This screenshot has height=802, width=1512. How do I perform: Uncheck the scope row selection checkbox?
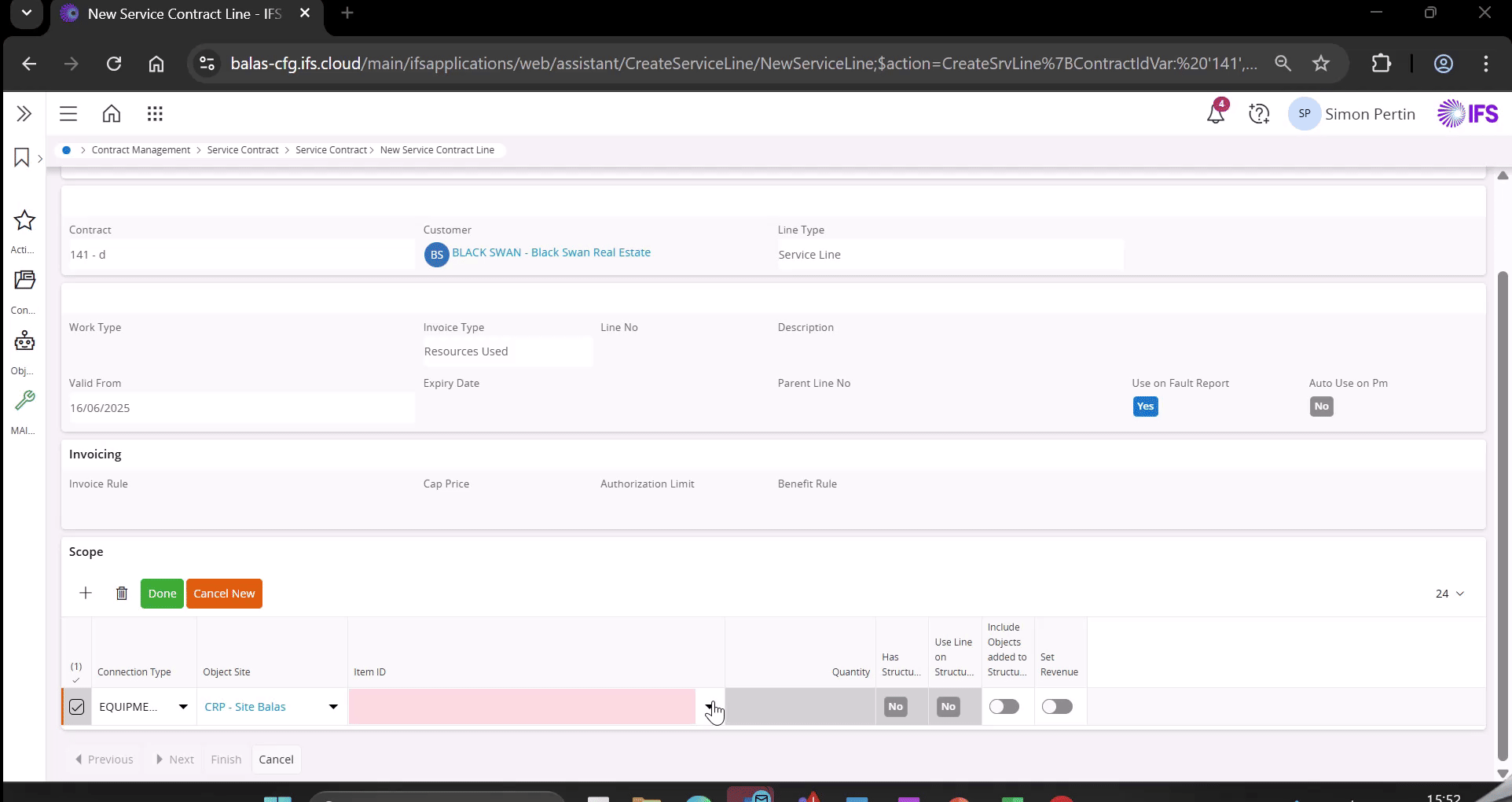77,707
